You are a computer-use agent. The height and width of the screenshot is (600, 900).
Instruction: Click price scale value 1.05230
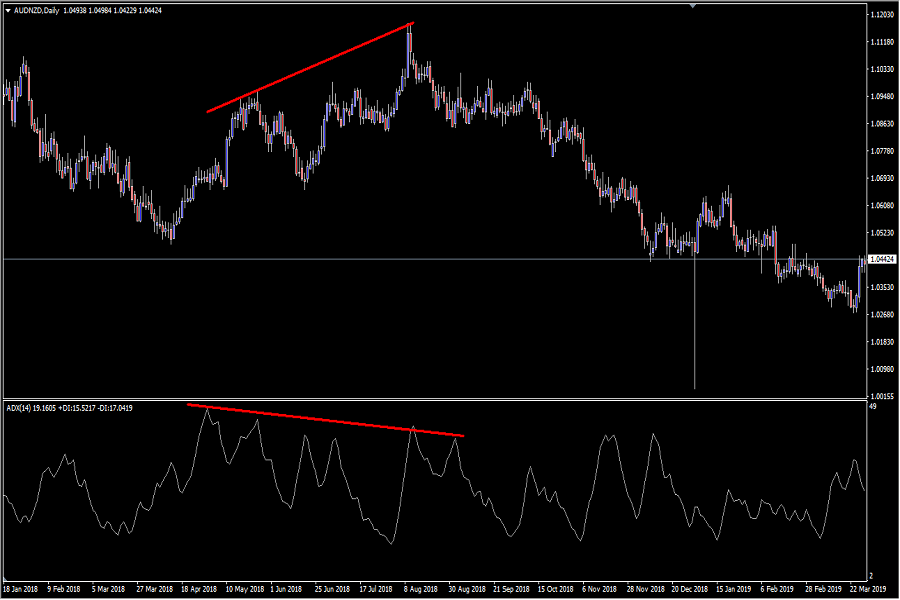click(882, 233)
